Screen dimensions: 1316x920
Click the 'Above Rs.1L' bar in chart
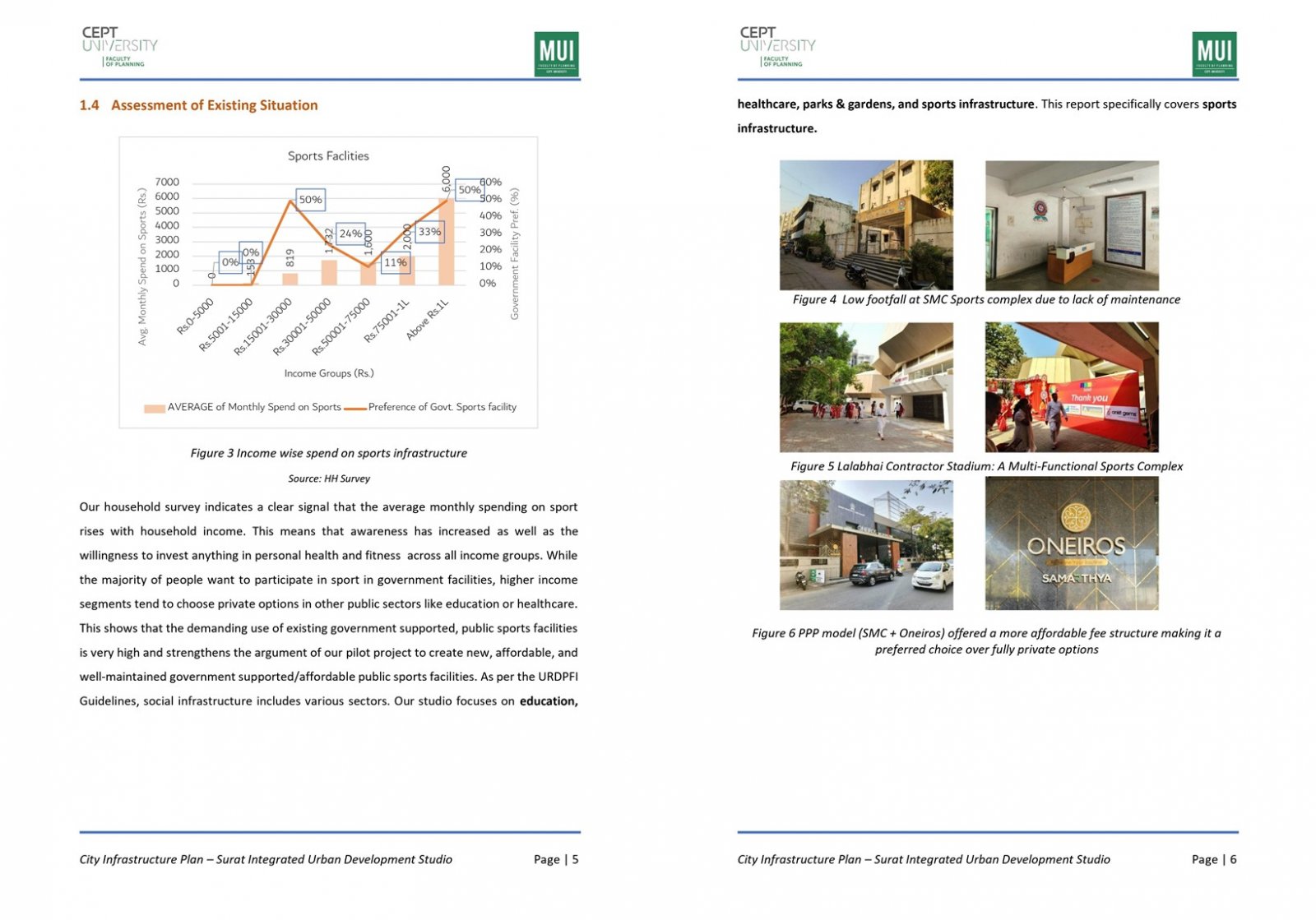[446, 242]
